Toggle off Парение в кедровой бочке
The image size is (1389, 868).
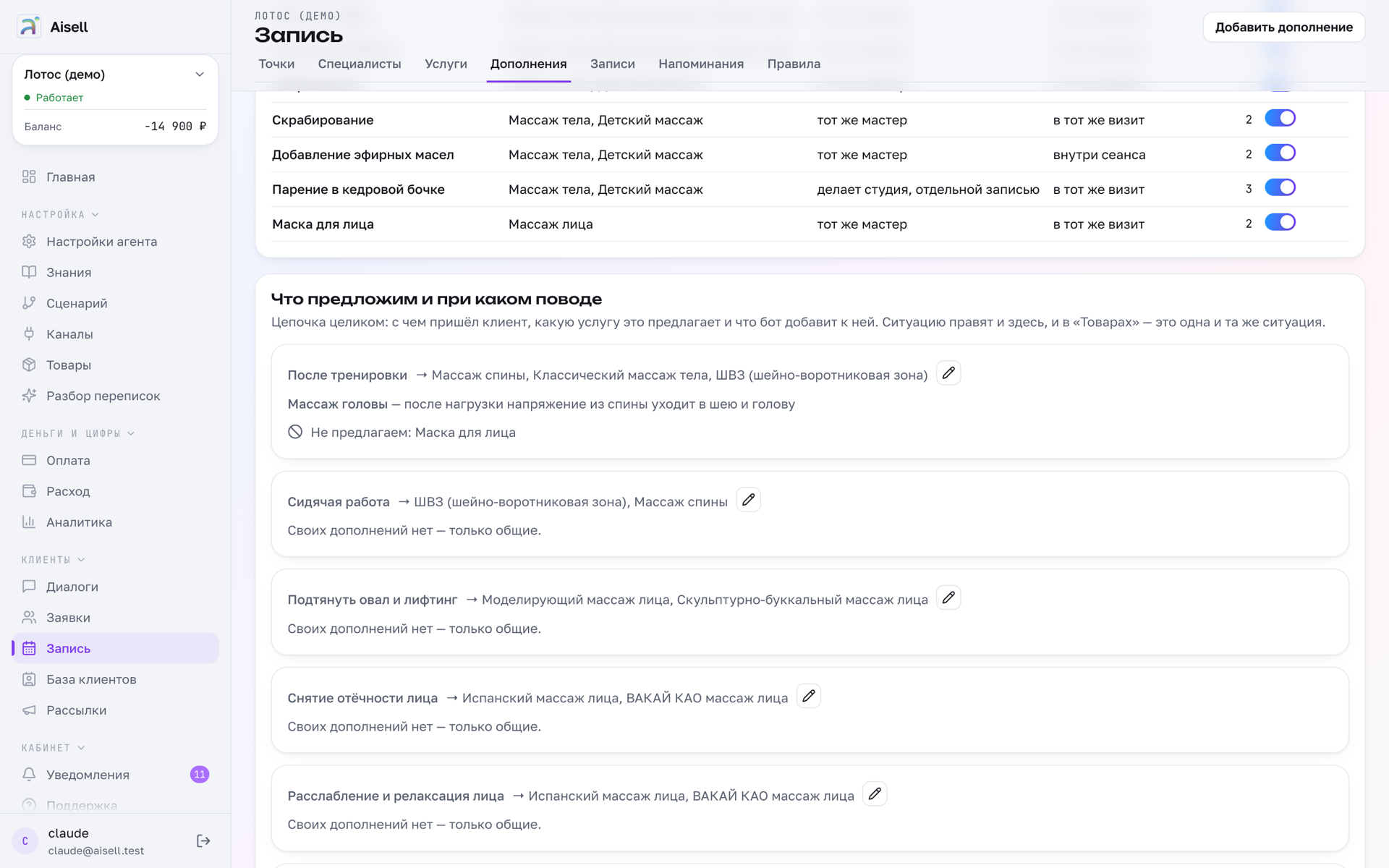click(x=1280, y=188)
